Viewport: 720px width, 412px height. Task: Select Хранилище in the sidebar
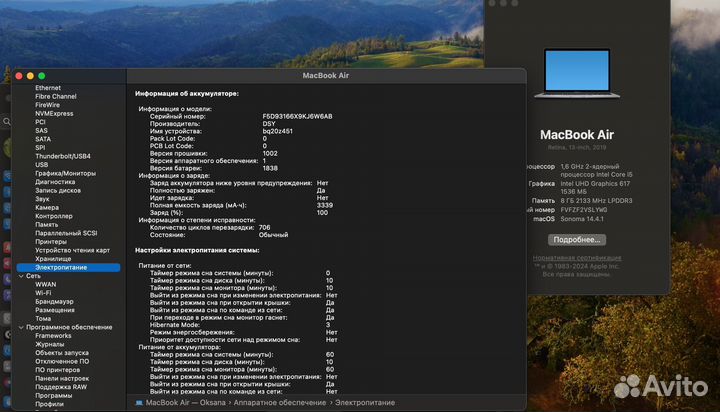pyautogui.click(x=53, y=258)
